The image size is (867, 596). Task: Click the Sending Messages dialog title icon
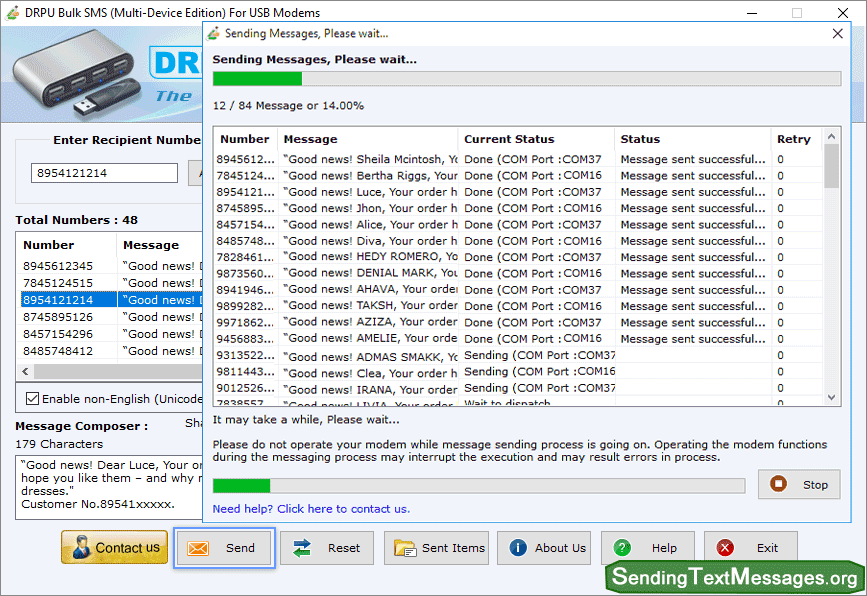click(x=213, y=34)
